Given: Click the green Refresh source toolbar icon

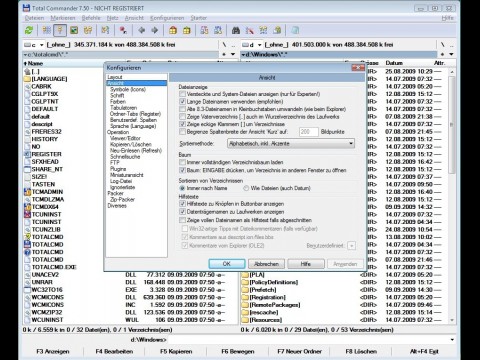Looking at the screenshot, I should click(29, 30).
